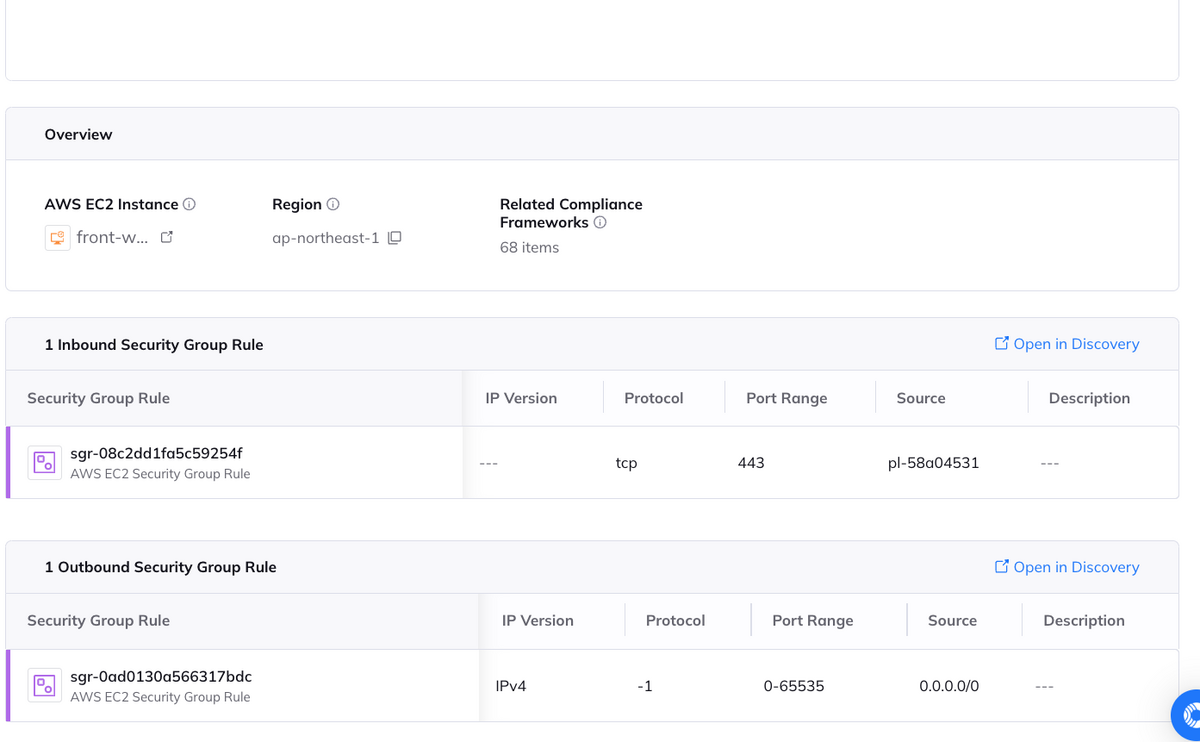Click the Related Compliance Frameworks info icon
Viewport: 1200px width, 742px height.
click(600, 223)
